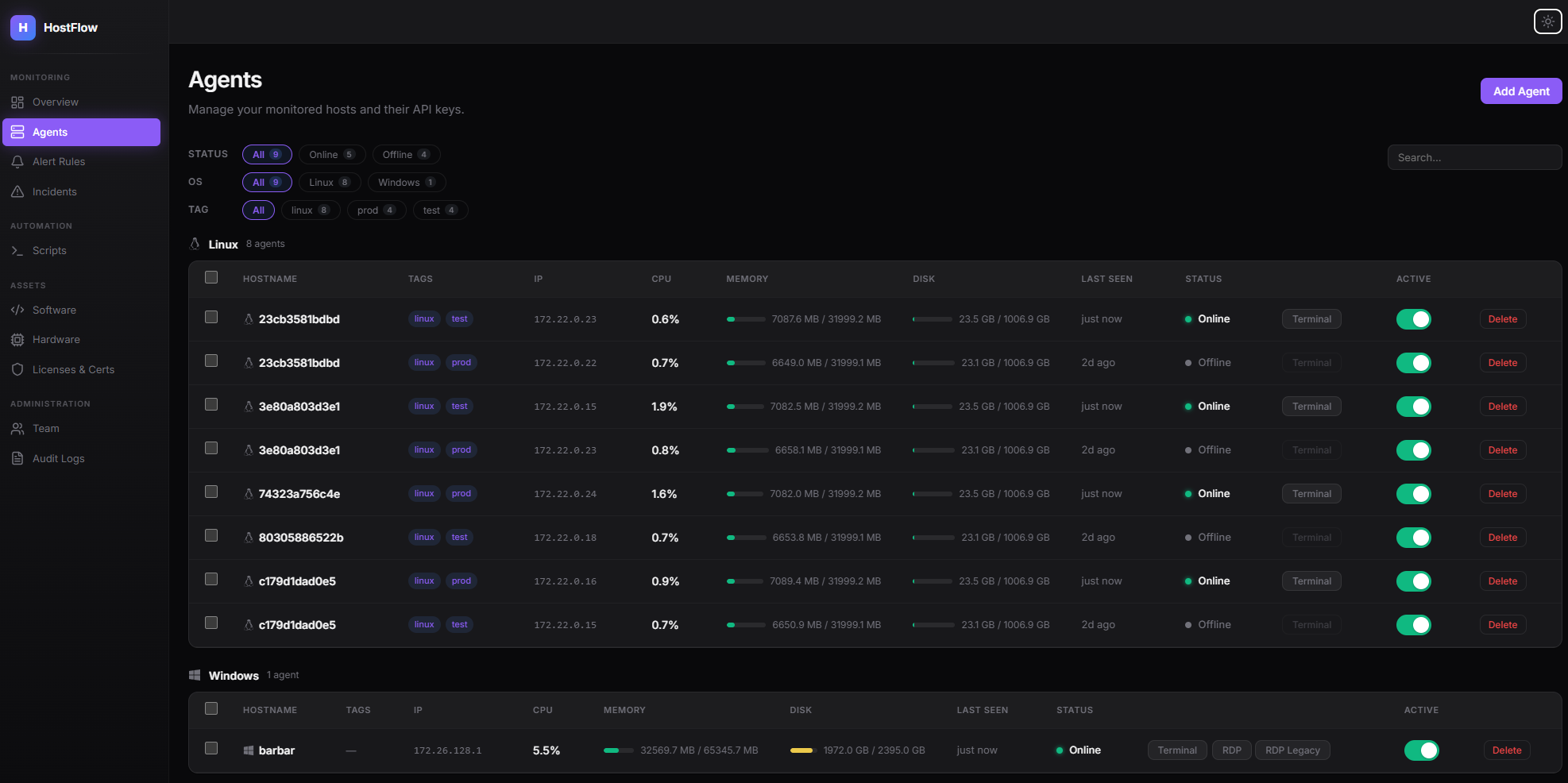The width and height of the screenshot is (1568, 783).
Task: Open Incidents from the sidebar
Action: point(56,191)
